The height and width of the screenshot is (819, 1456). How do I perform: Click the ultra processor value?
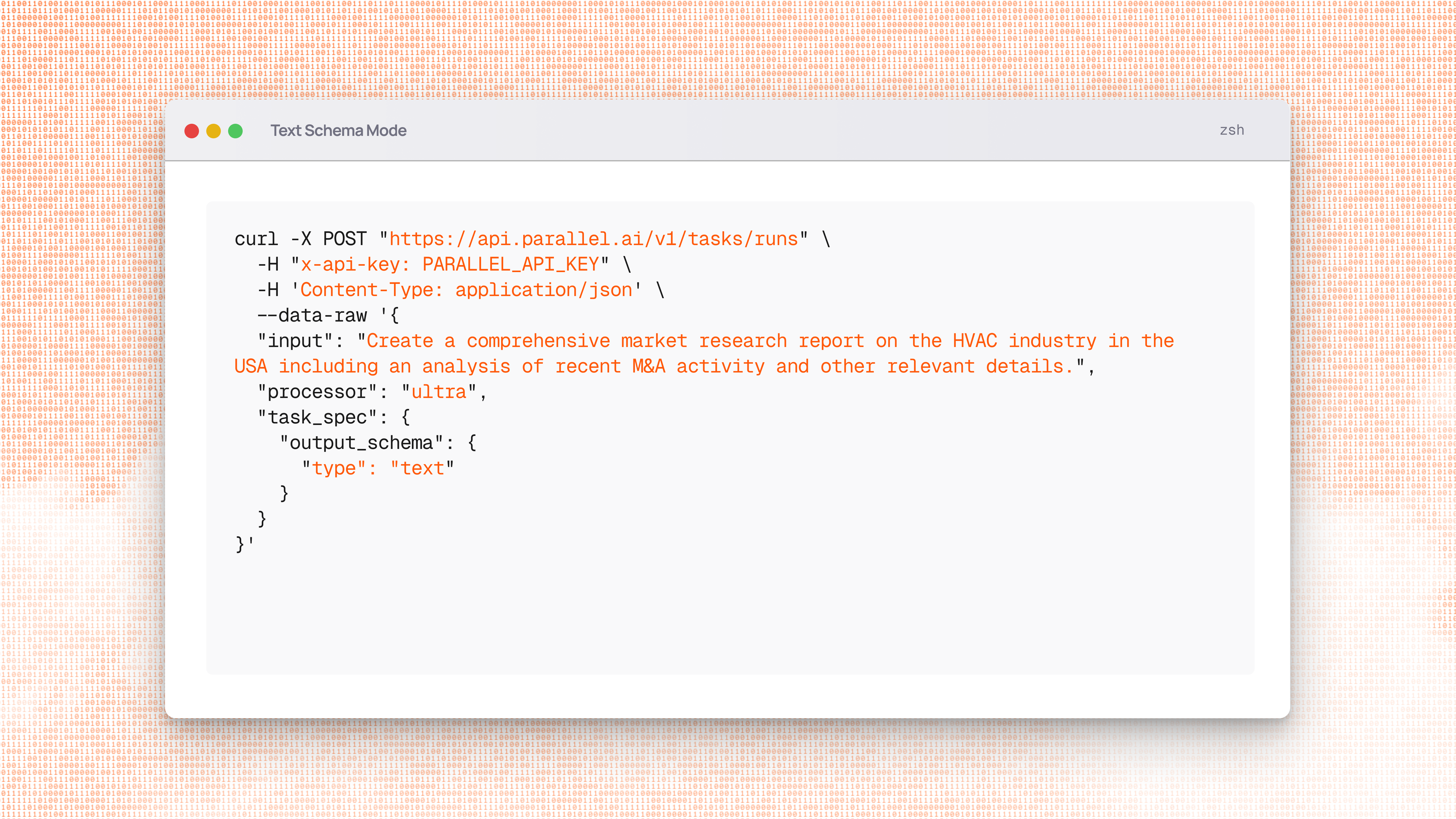(x=439, y=392)
